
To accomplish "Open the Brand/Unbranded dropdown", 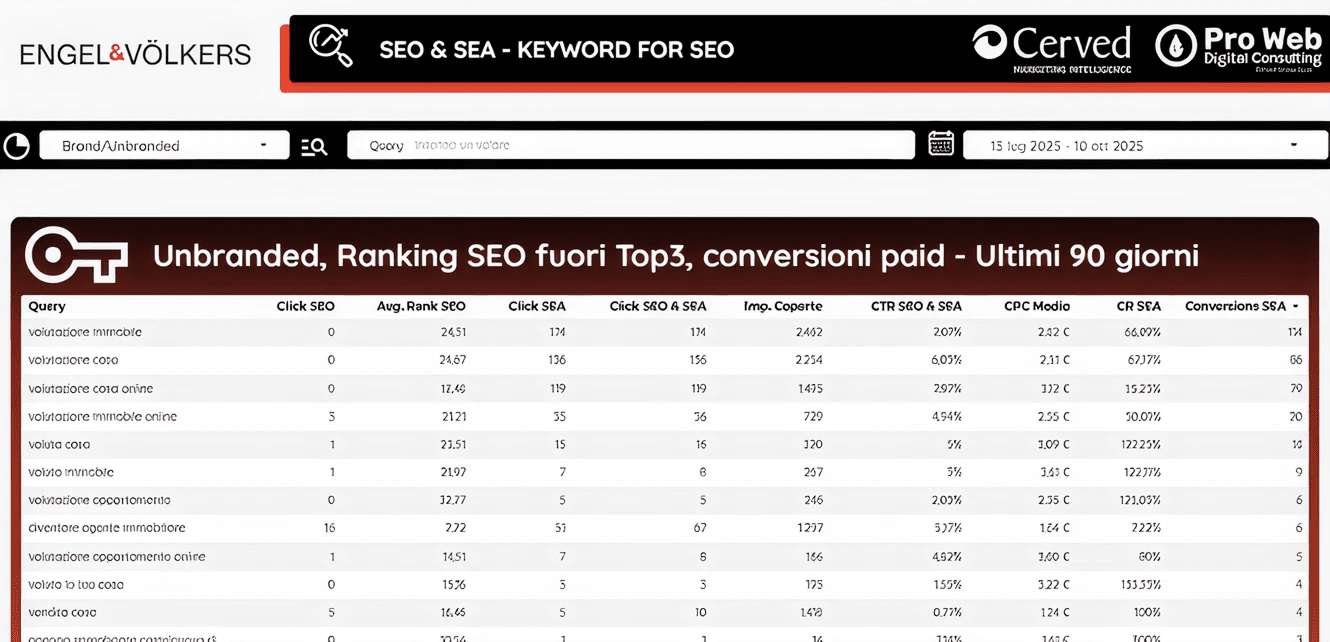I will coord(164,146).
